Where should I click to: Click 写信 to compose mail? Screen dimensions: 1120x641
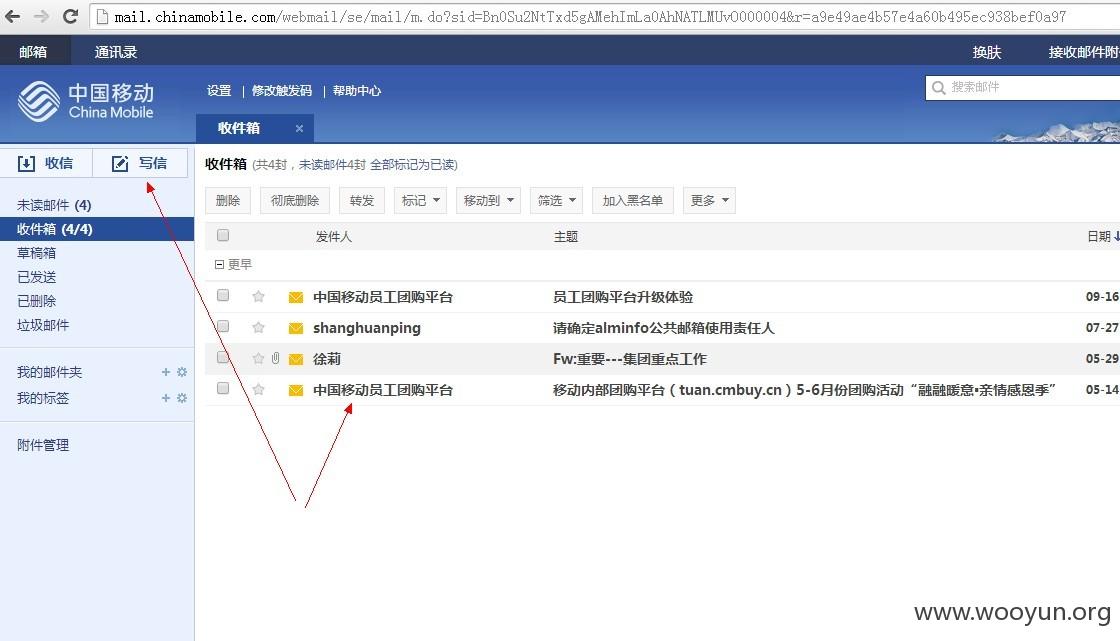click(x=140, y=163)
